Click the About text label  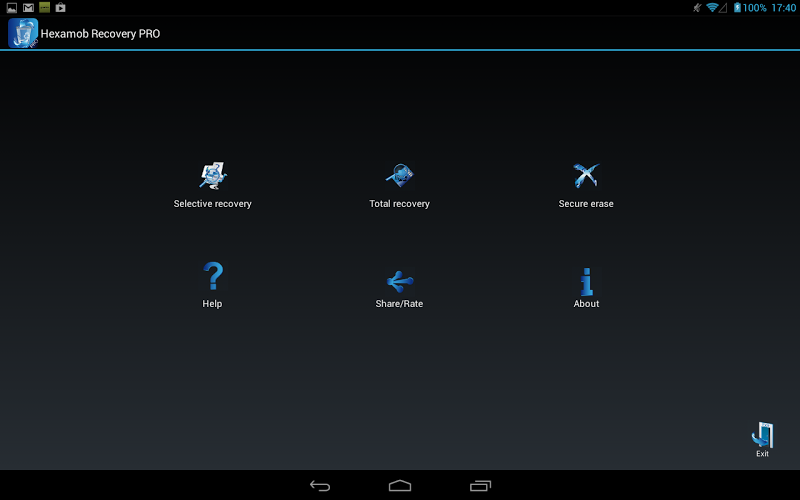[x=586, y=304]
